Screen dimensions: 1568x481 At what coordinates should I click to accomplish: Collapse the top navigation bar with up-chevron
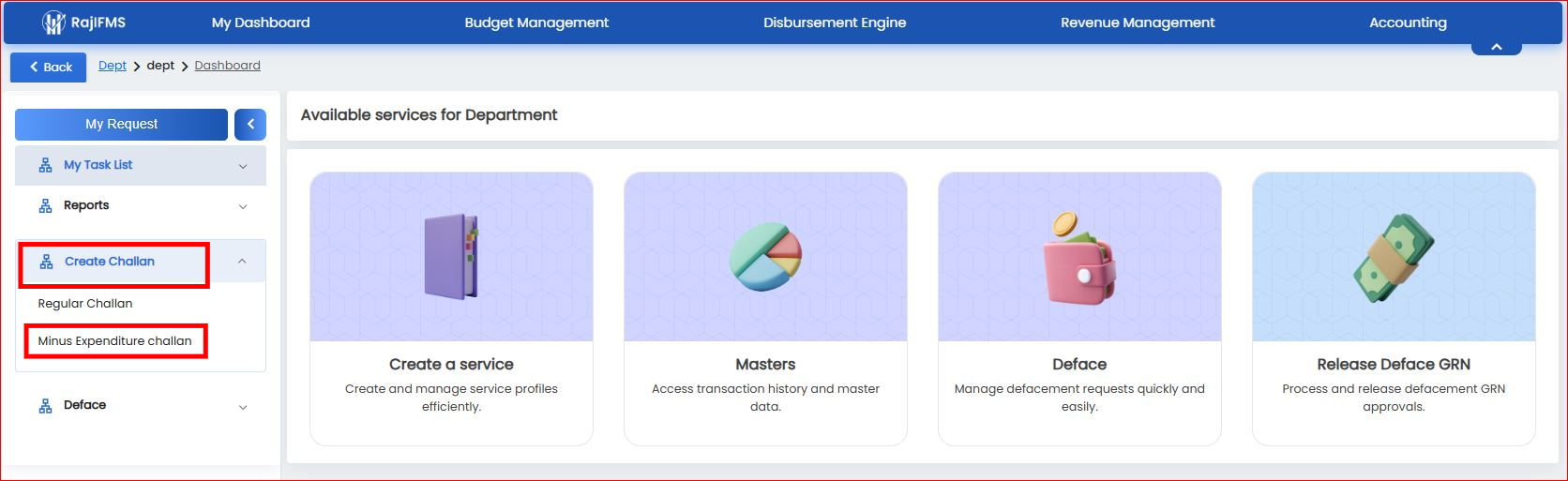[1497, 47]
